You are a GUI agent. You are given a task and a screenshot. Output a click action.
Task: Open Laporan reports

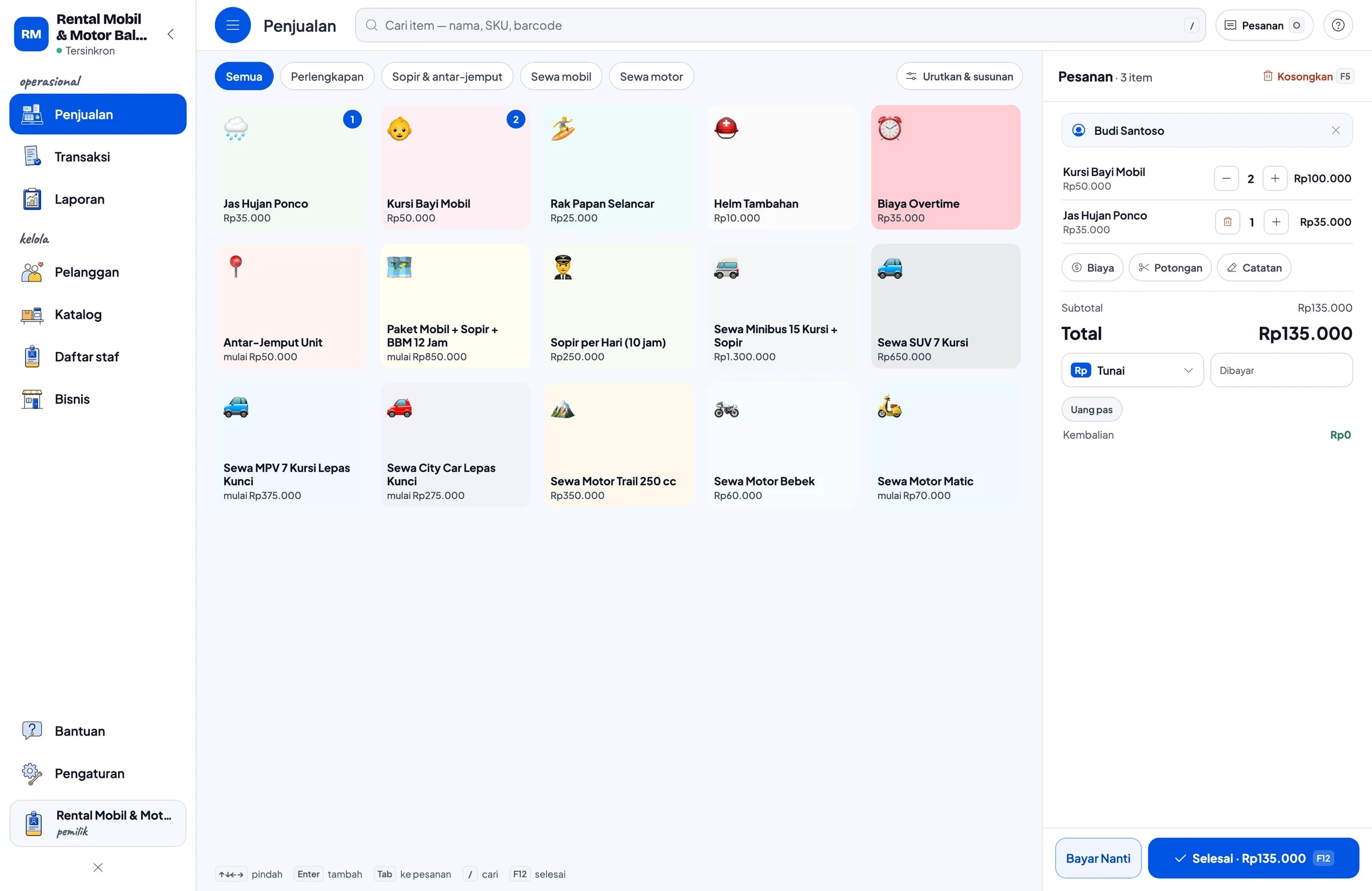[x=98, y=199]
